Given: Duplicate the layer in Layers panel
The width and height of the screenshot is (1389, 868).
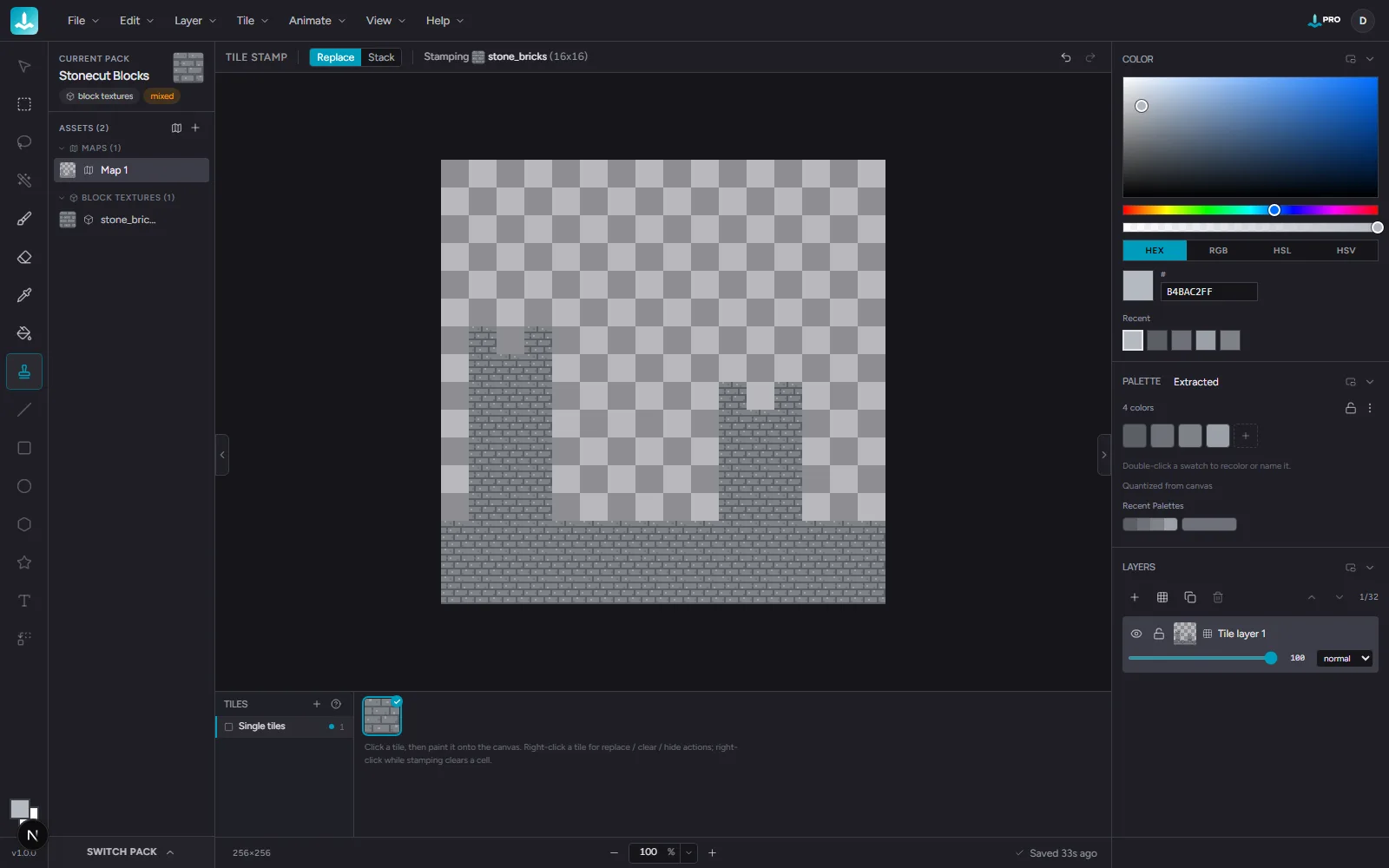Looking at the screenshot, I should click(1190, 597).
